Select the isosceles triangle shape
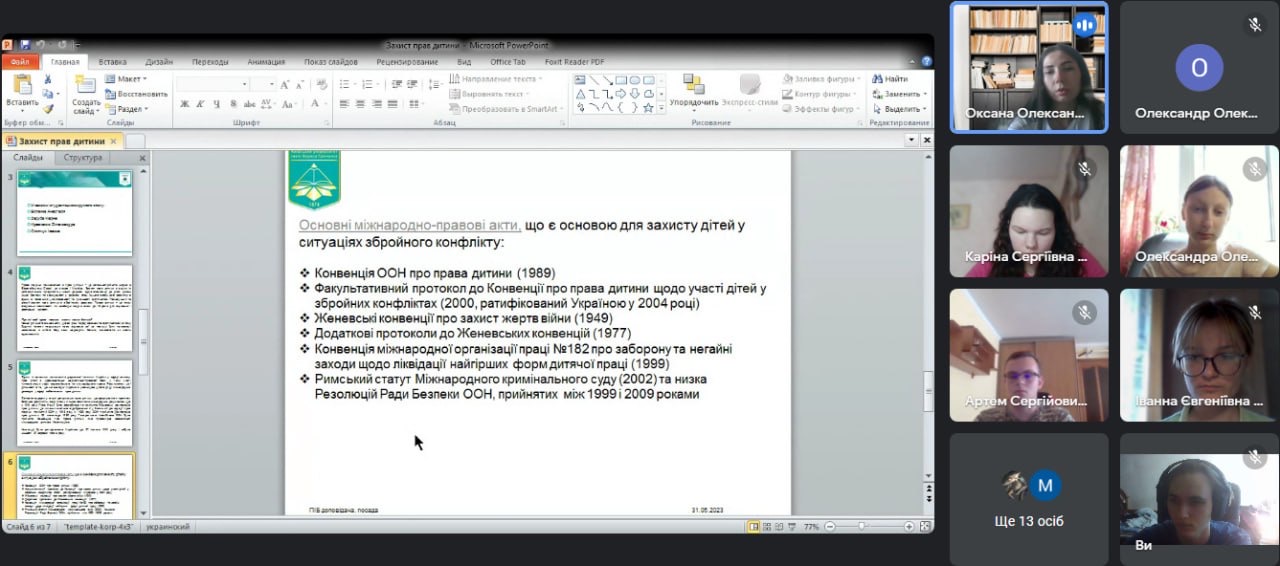The image size is (1280, 566). [x=580, y=94]
